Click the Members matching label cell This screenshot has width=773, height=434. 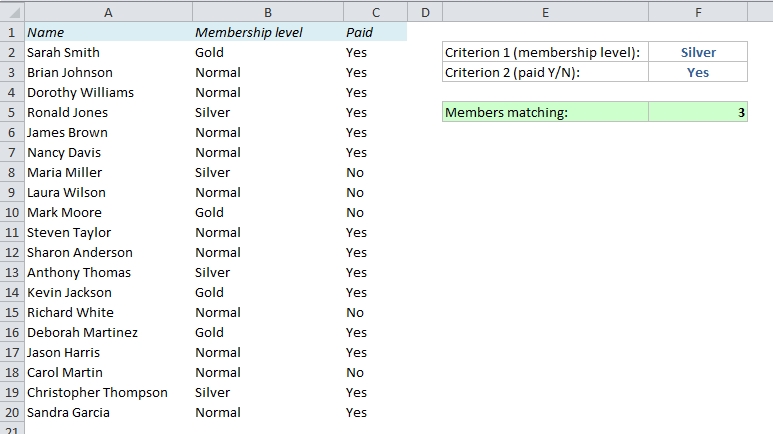pyautogui.click(x=545, y=112)
